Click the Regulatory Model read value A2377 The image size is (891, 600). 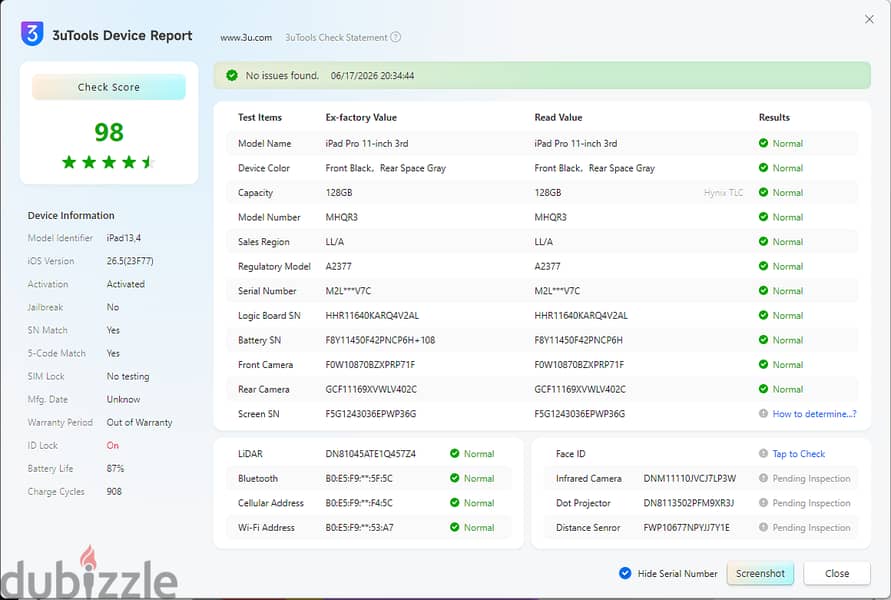547,266
